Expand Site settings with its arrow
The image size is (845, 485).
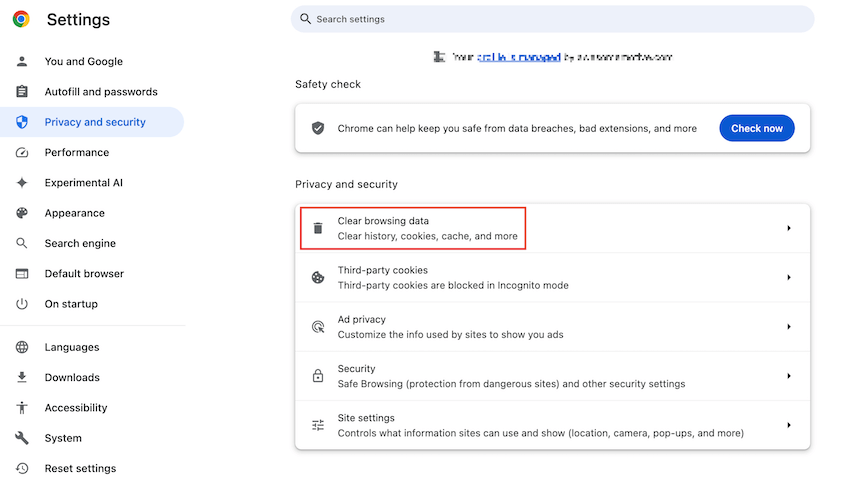[x=788, y=425]
